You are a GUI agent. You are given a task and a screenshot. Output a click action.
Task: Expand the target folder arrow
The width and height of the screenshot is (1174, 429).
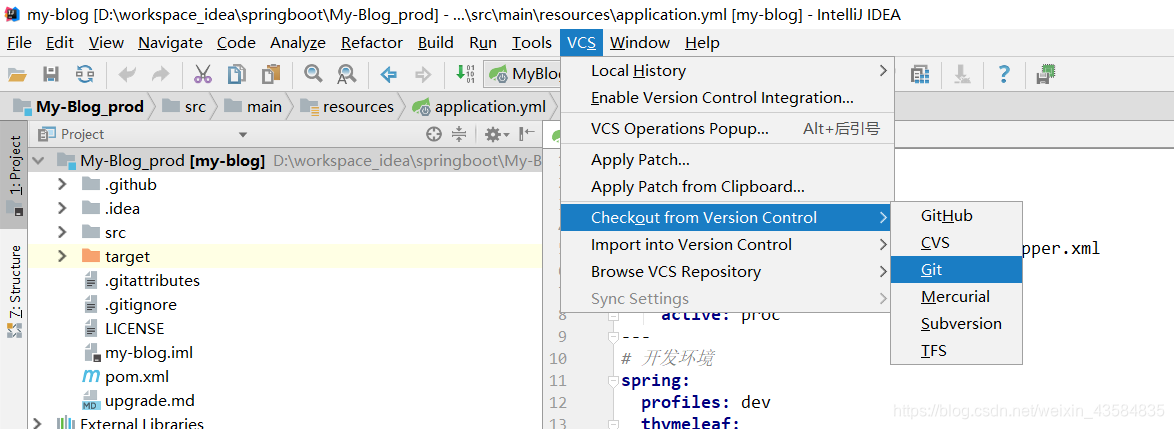(x=63, y=256)
